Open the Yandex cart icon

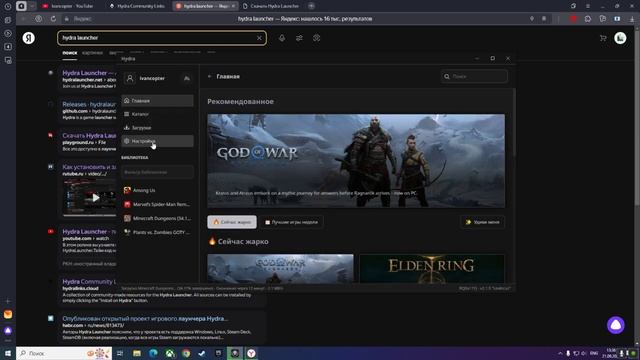(x=603, y=38)
